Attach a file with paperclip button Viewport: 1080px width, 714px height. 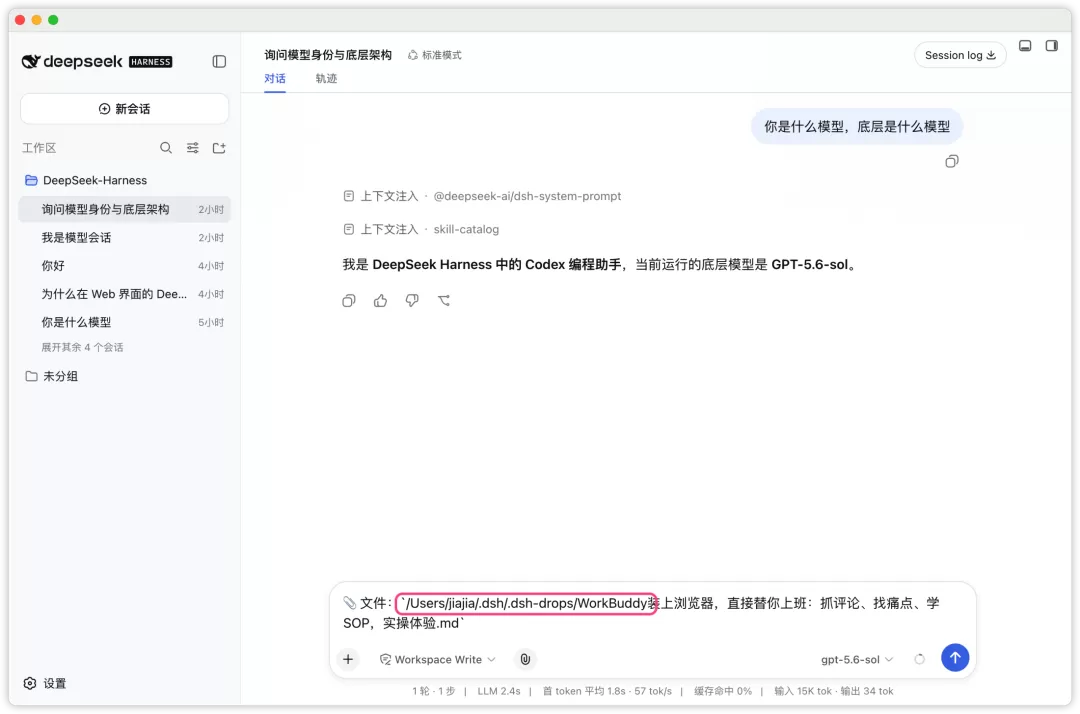pos(525,659)
